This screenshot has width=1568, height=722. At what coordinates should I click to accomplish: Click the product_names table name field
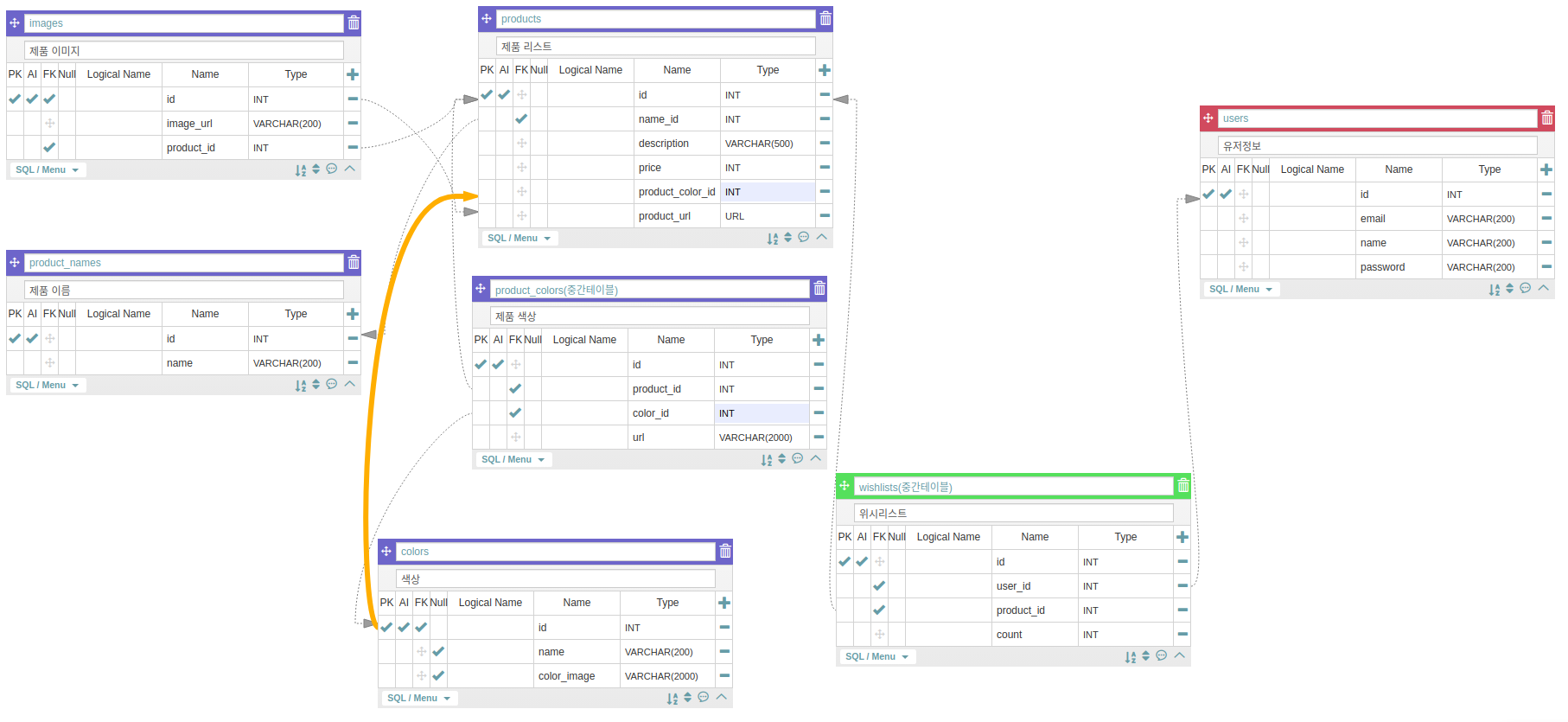tap(183, 263)
